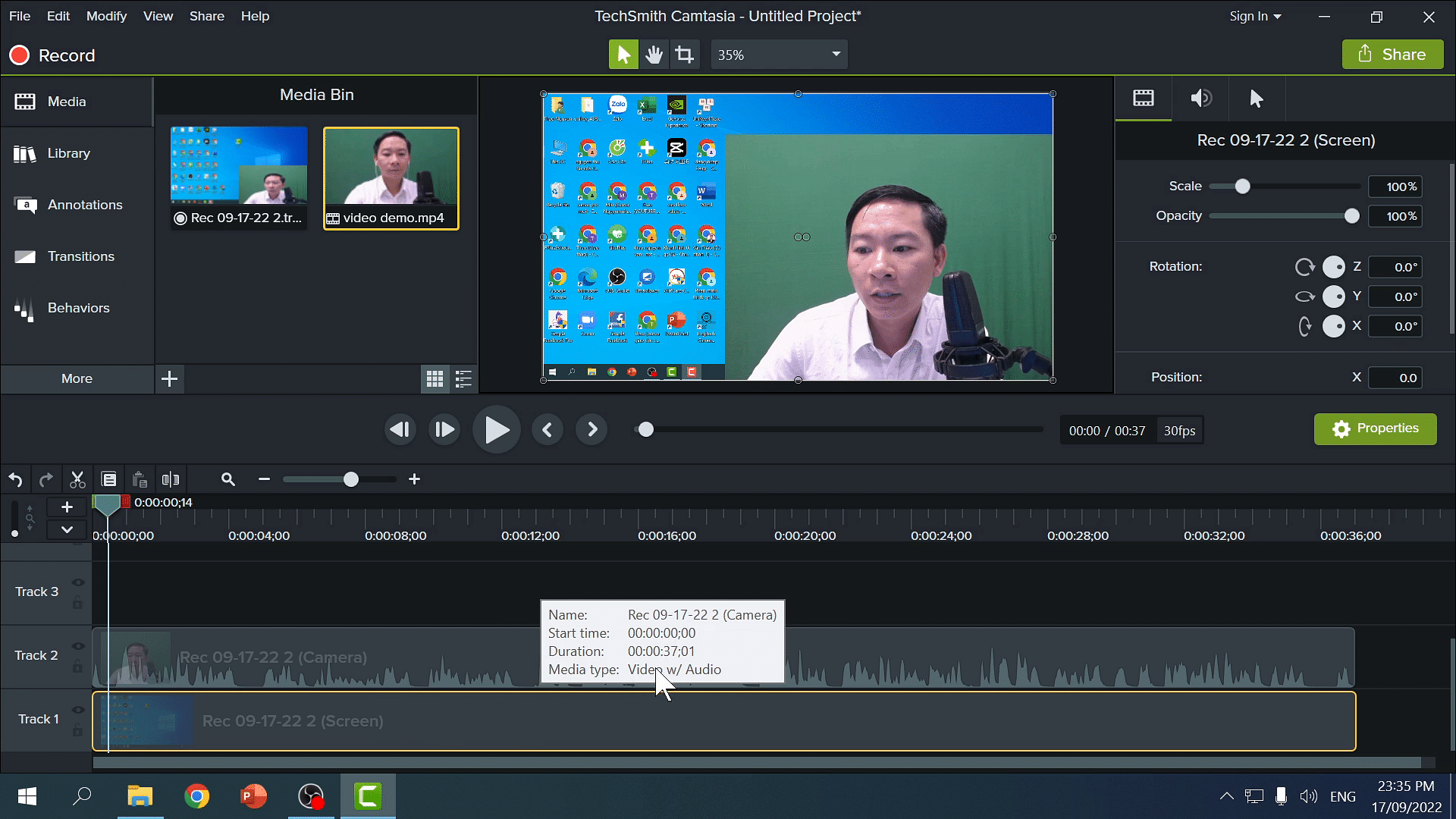This screenshot has width=1456, height=819.
Task: Switch Media Bin to list view
Action: tap(463, 378)
